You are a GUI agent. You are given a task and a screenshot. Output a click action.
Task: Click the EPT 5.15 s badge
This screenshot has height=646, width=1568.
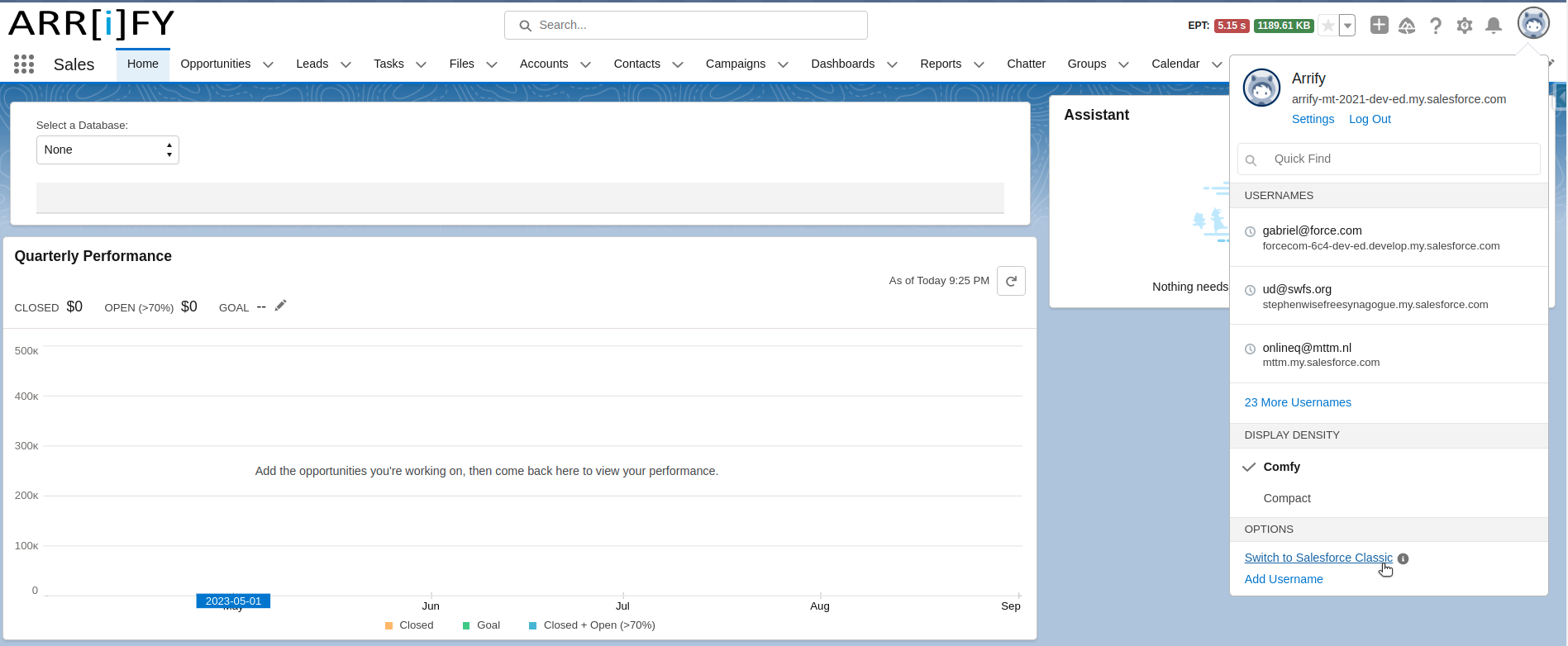pos(1232,26)
